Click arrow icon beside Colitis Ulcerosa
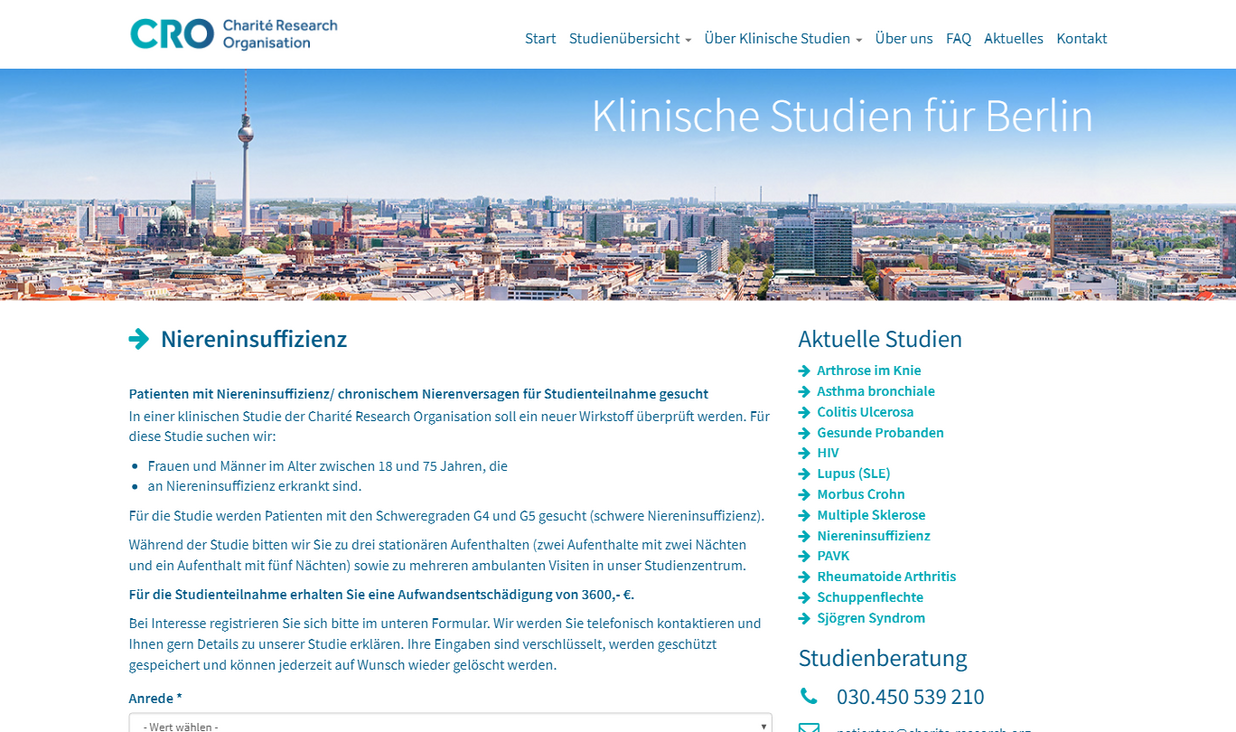This screenshot has width=1236, height=732. (x=804, y=412)
